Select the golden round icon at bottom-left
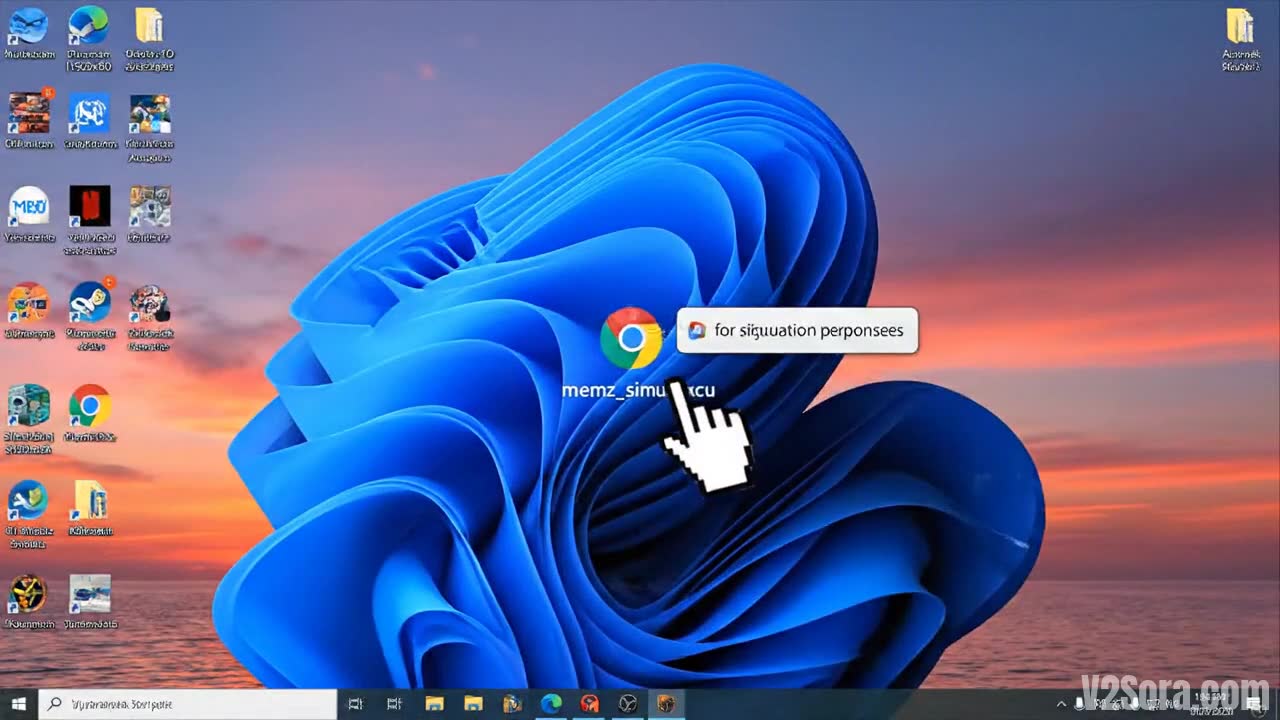 tap(28, 593)
